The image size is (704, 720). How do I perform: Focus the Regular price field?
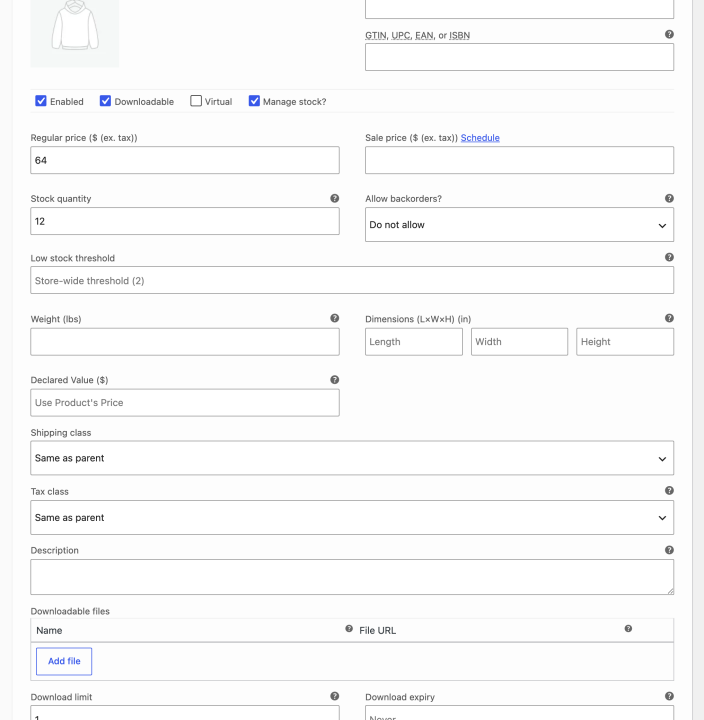pyautogui.click(x=185, y=160)
